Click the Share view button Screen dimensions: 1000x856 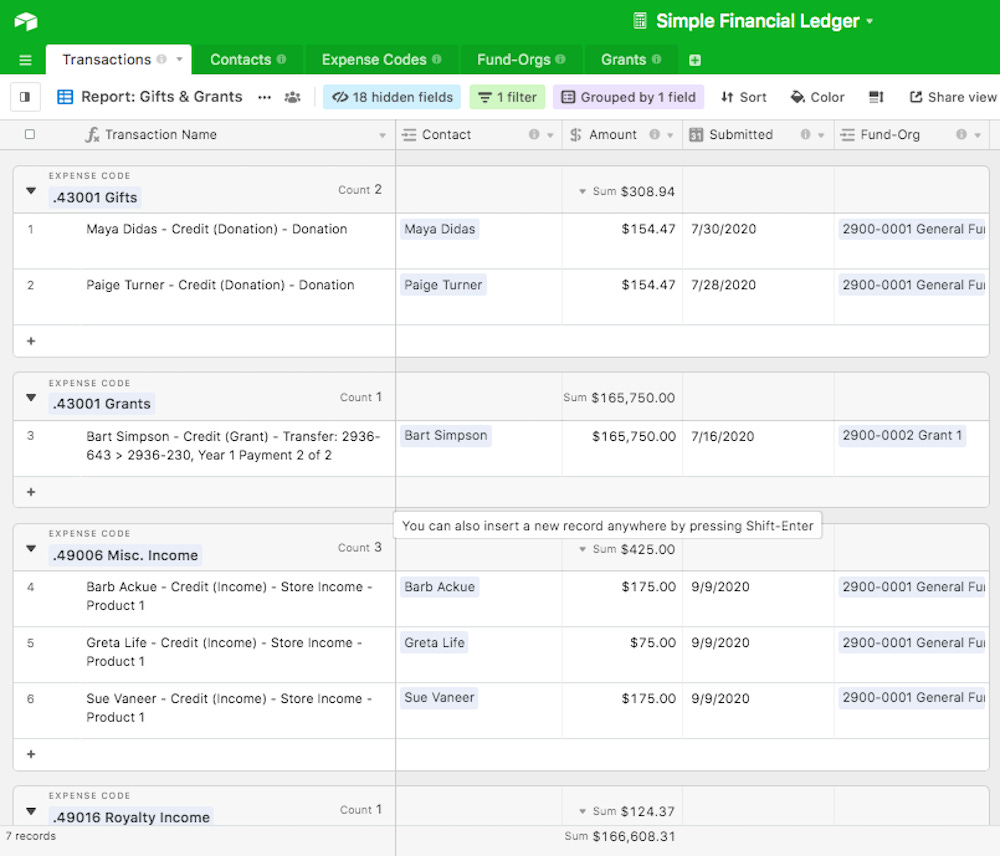point(953,97)
